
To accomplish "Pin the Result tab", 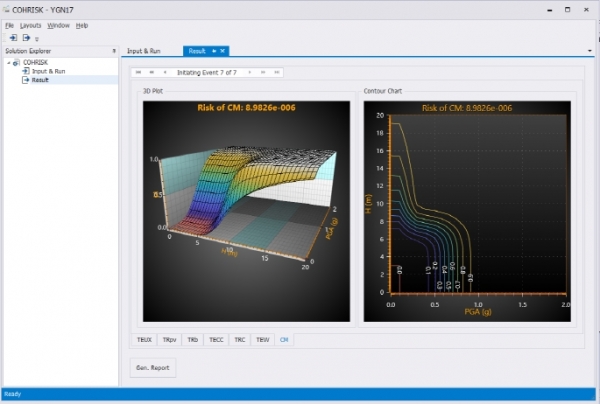I will pos(214,50).
